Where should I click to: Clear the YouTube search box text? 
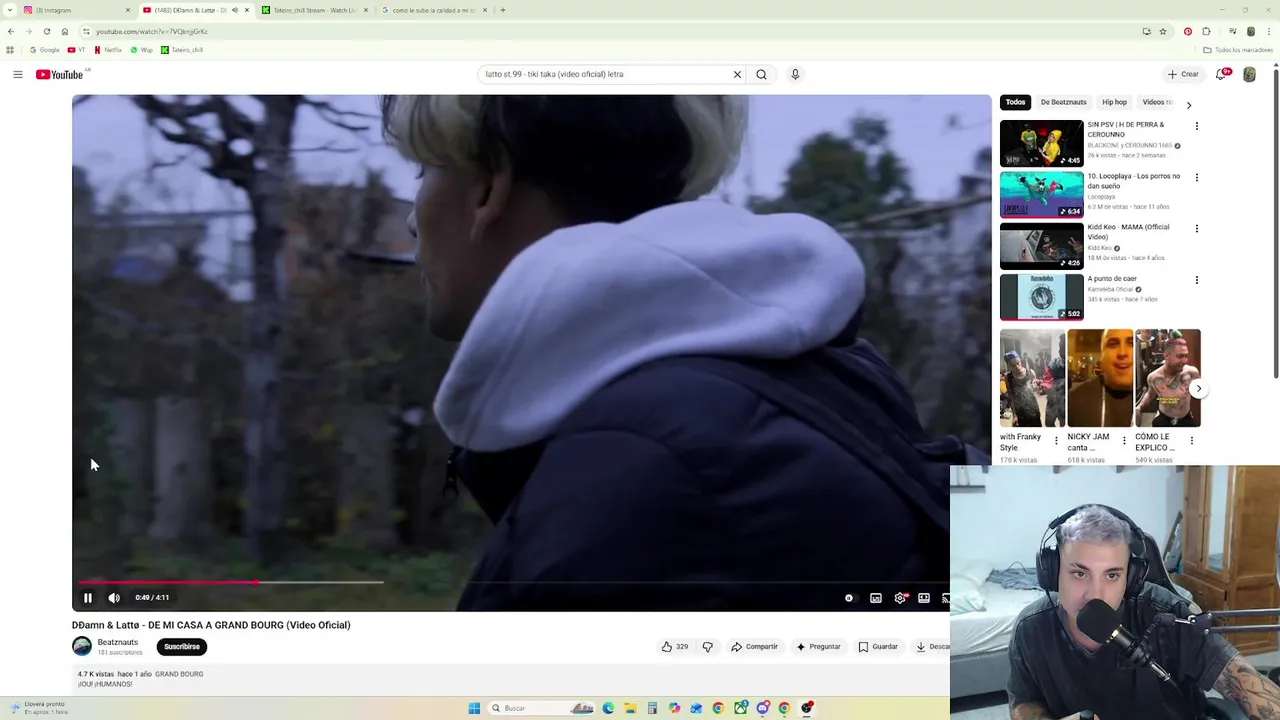click(737, 74)
